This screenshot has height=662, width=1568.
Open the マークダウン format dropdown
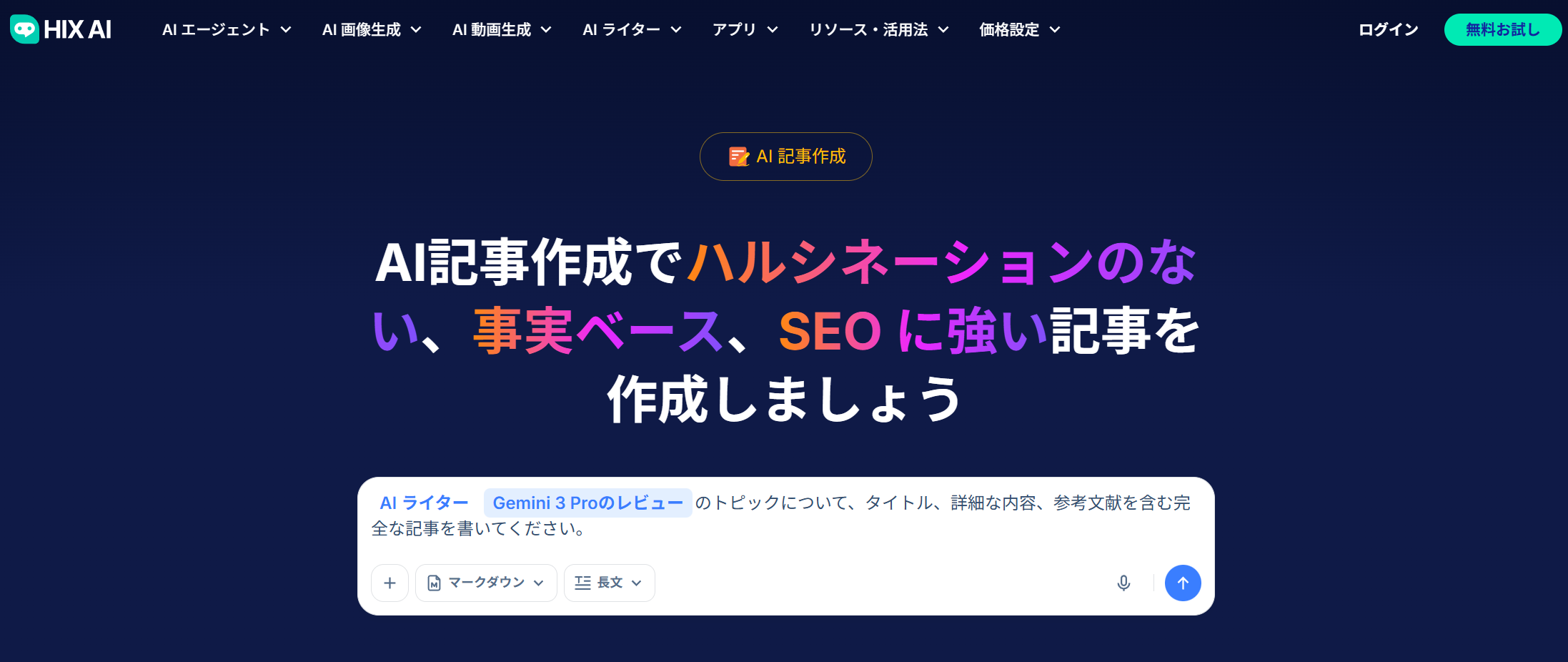click(486, 583)
